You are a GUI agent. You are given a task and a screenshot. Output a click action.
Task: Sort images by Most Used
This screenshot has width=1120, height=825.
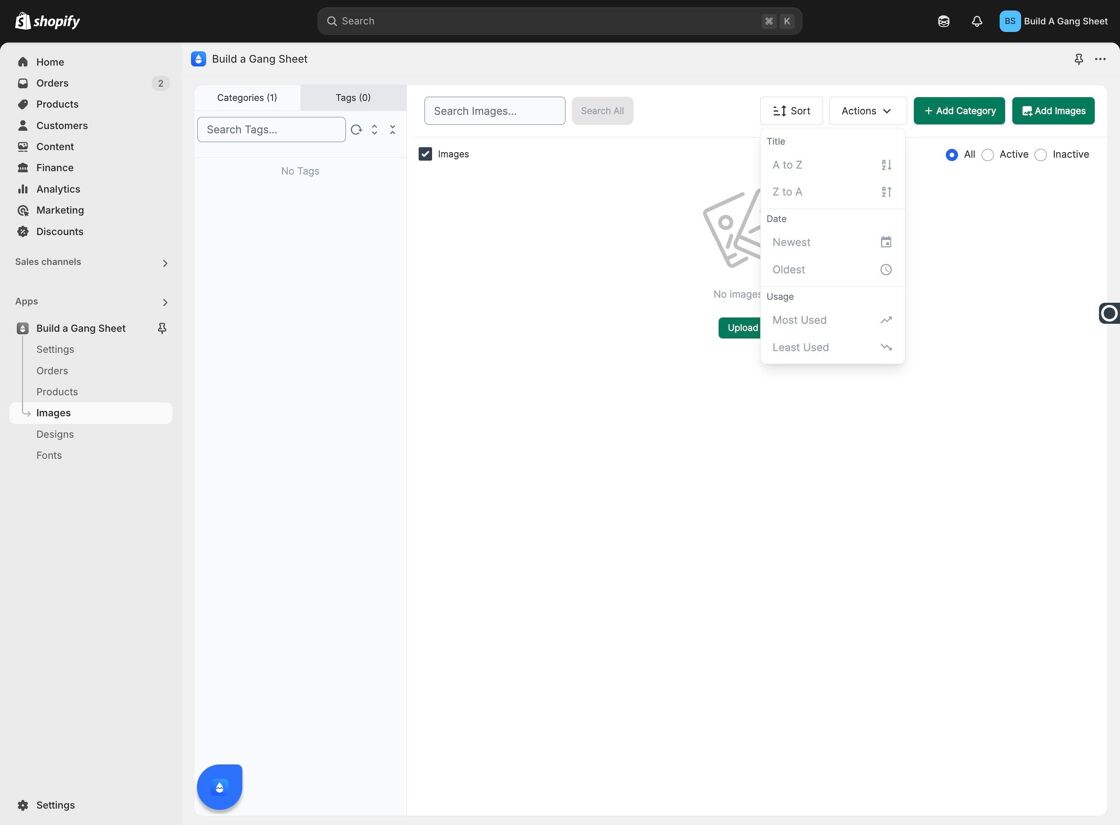pyautogui.click(x=832, y=321)
